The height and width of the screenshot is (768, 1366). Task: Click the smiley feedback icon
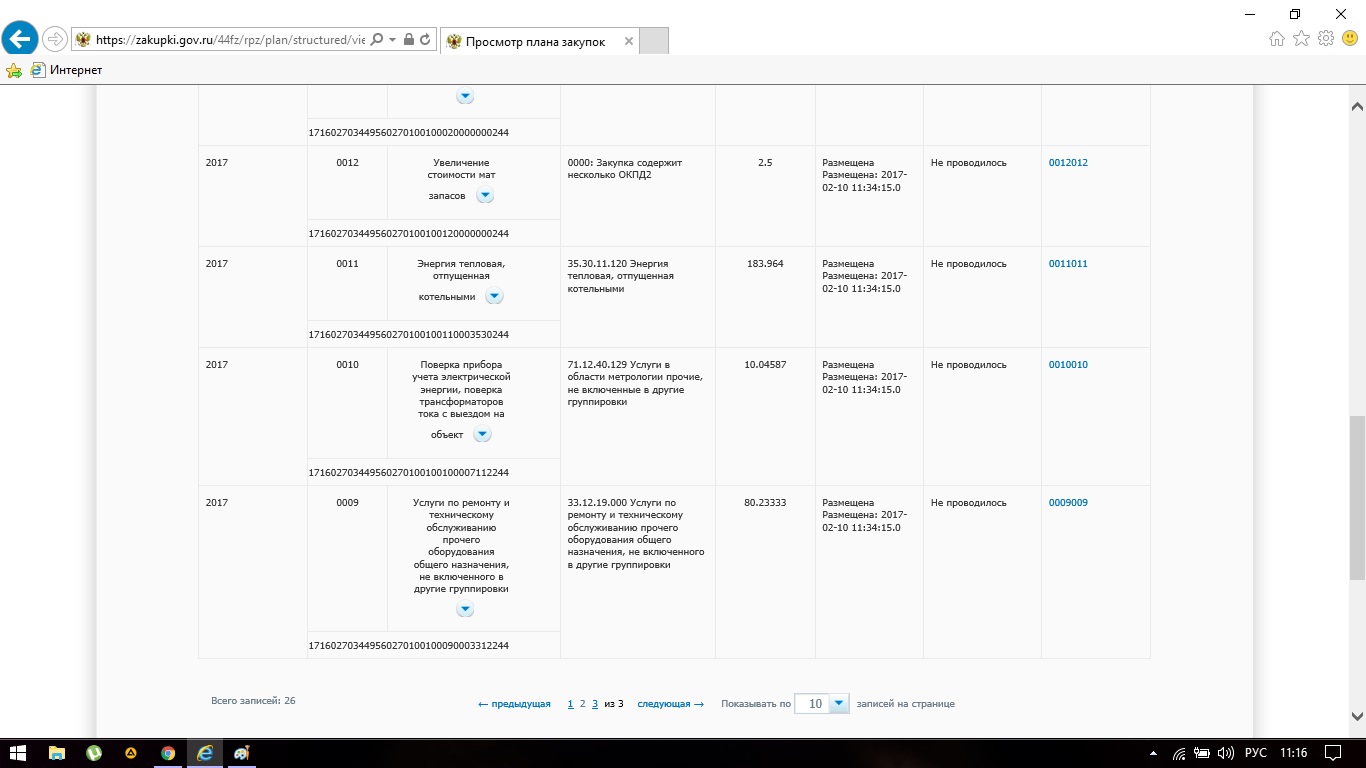pos(1350,39)
